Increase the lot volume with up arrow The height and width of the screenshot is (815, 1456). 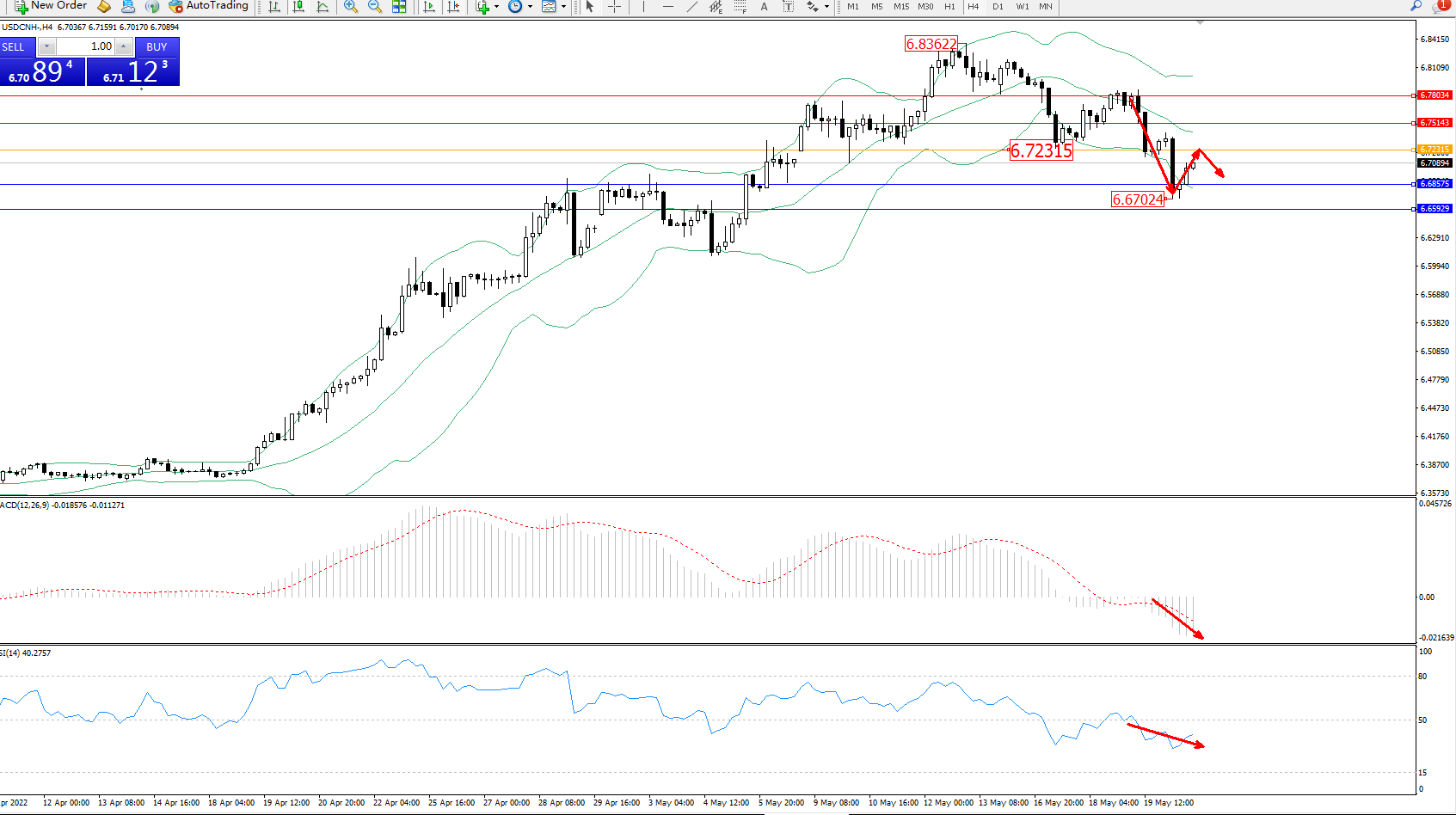click(x=124, y=46)
